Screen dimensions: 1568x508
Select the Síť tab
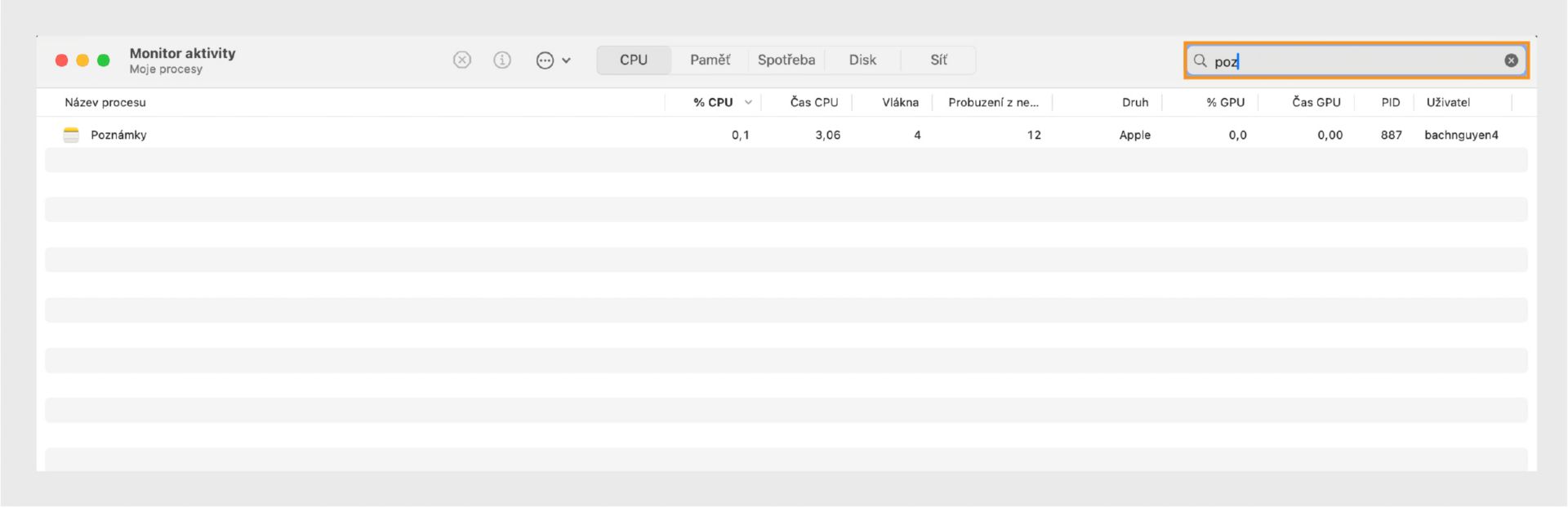(938, 60)
